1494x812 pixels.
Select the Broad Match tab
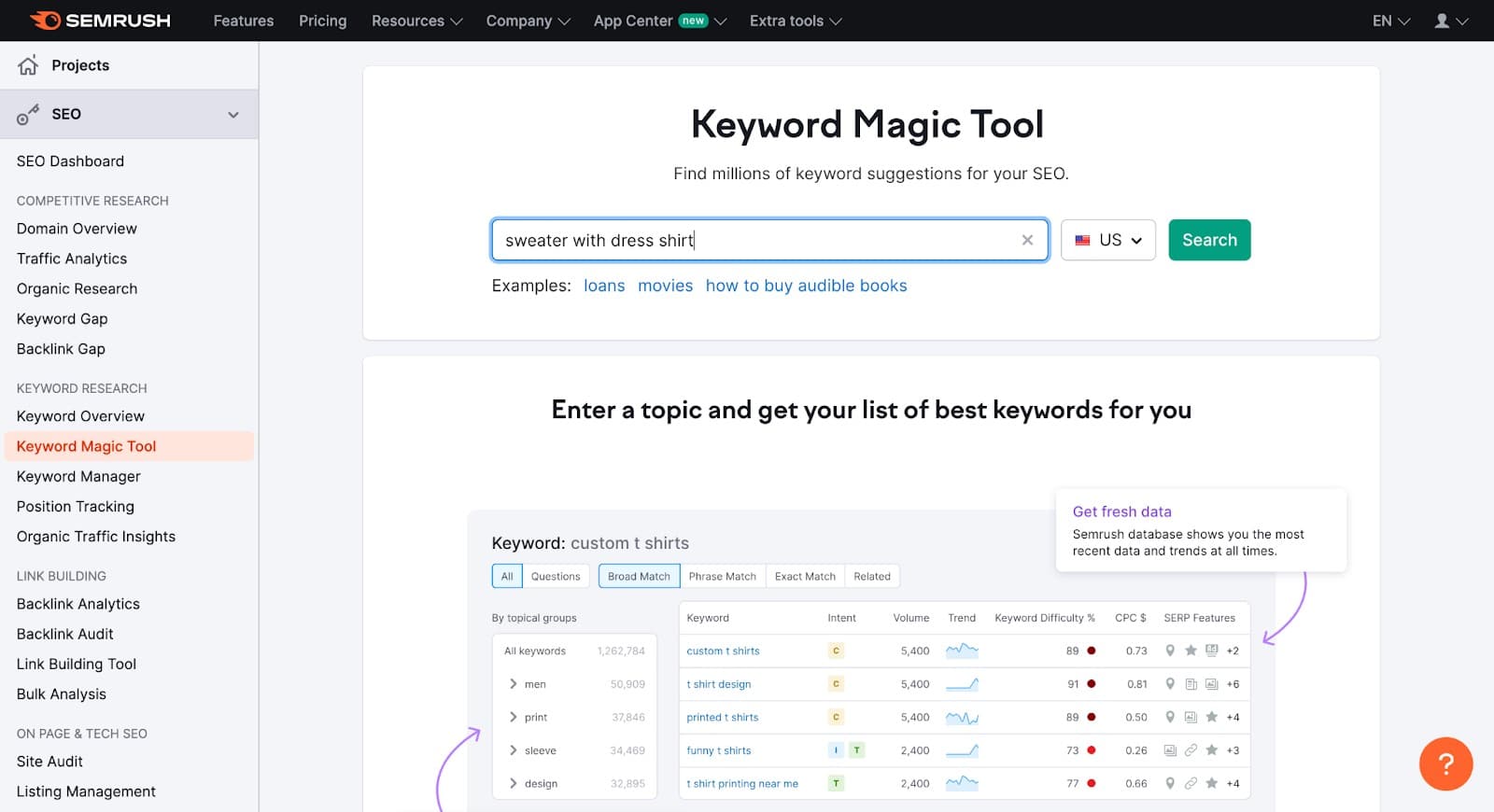tap(639, 577)
